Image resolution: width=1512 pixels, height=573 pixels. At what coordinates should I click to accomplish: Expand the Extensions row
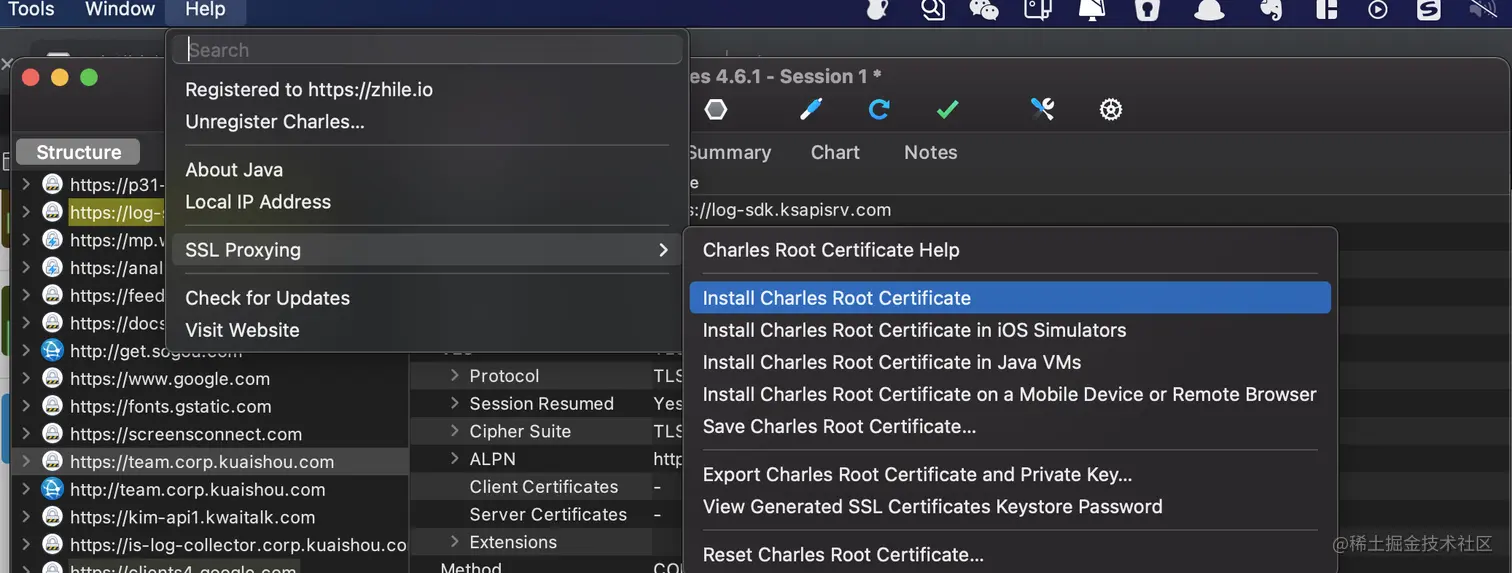click(x=455, y=542)
